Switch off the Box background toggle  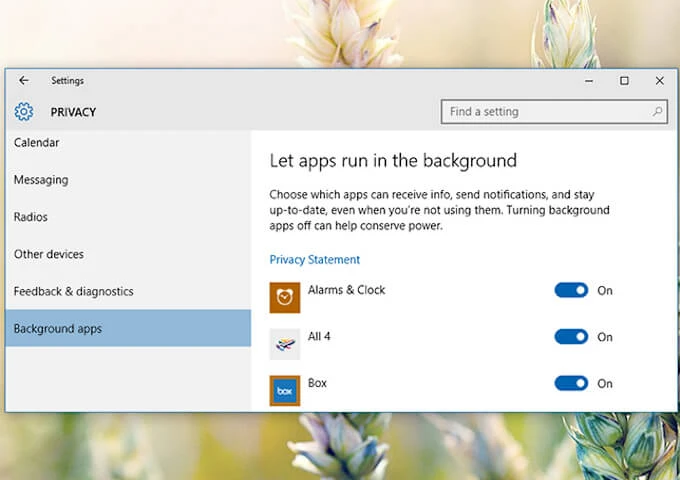tap(571, 383)
